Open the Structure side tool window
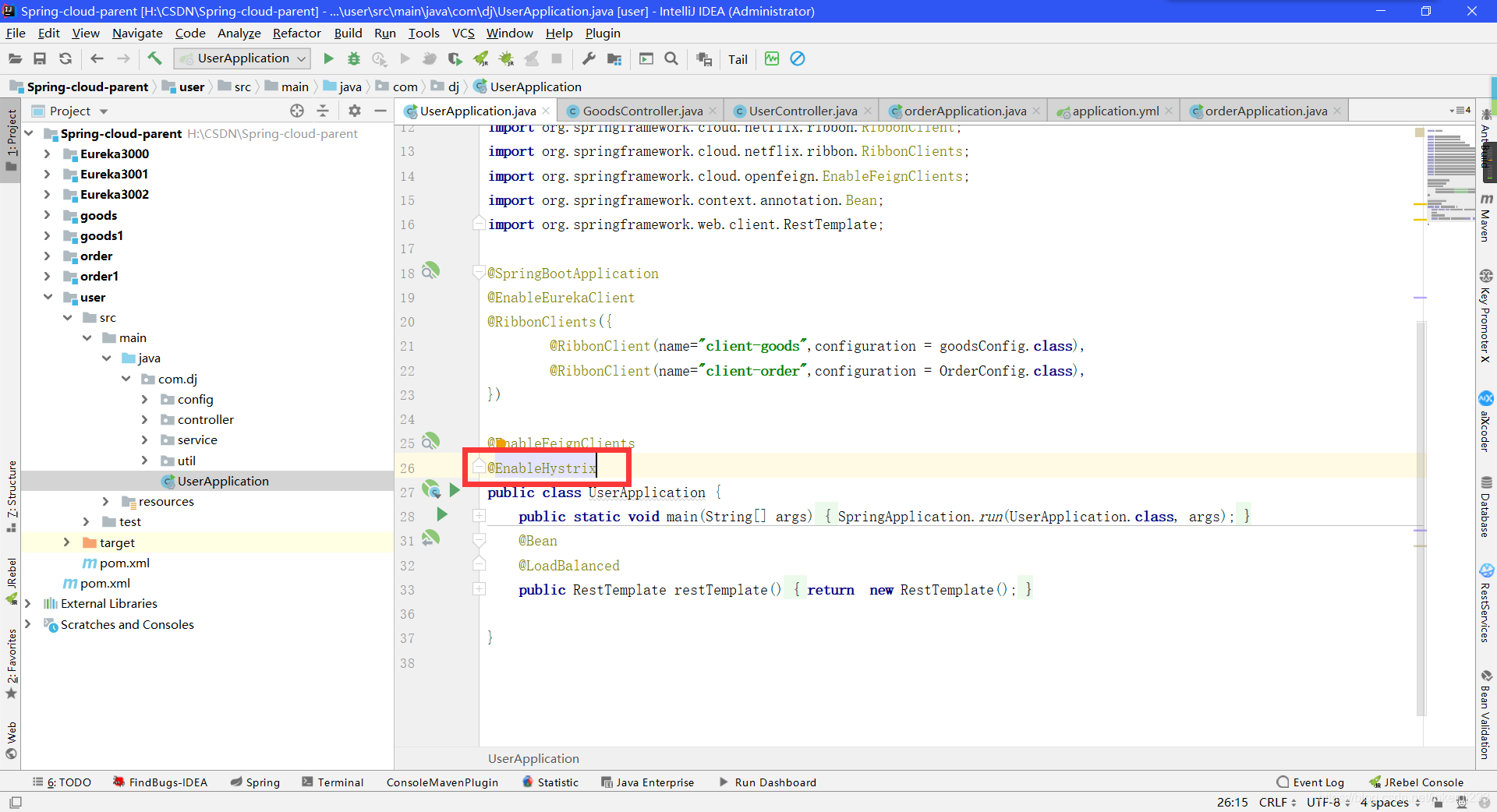Screen dimensions: 1497x812 pos(11,496)
